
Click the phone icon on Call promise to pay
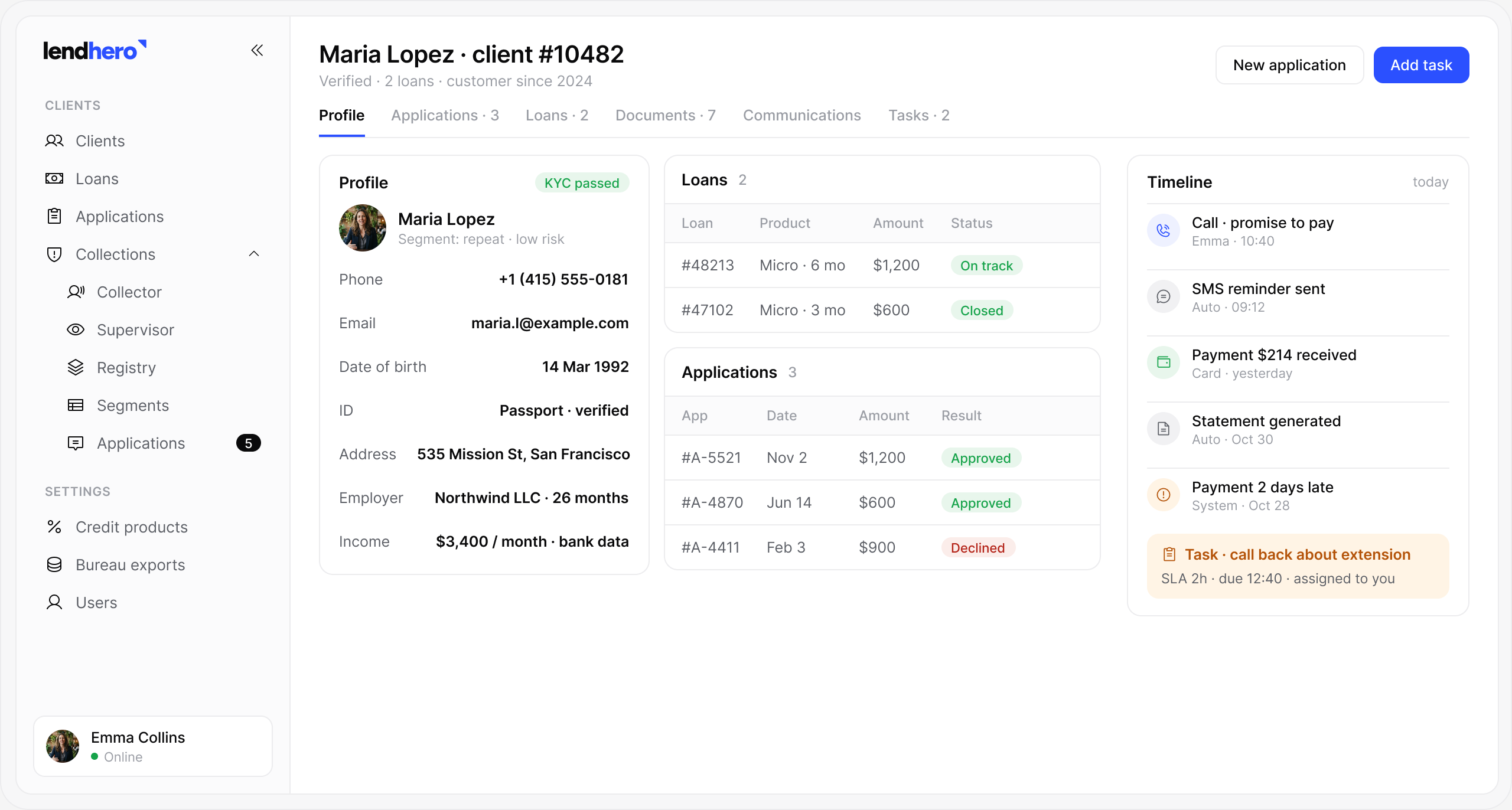coord(1164,231)
